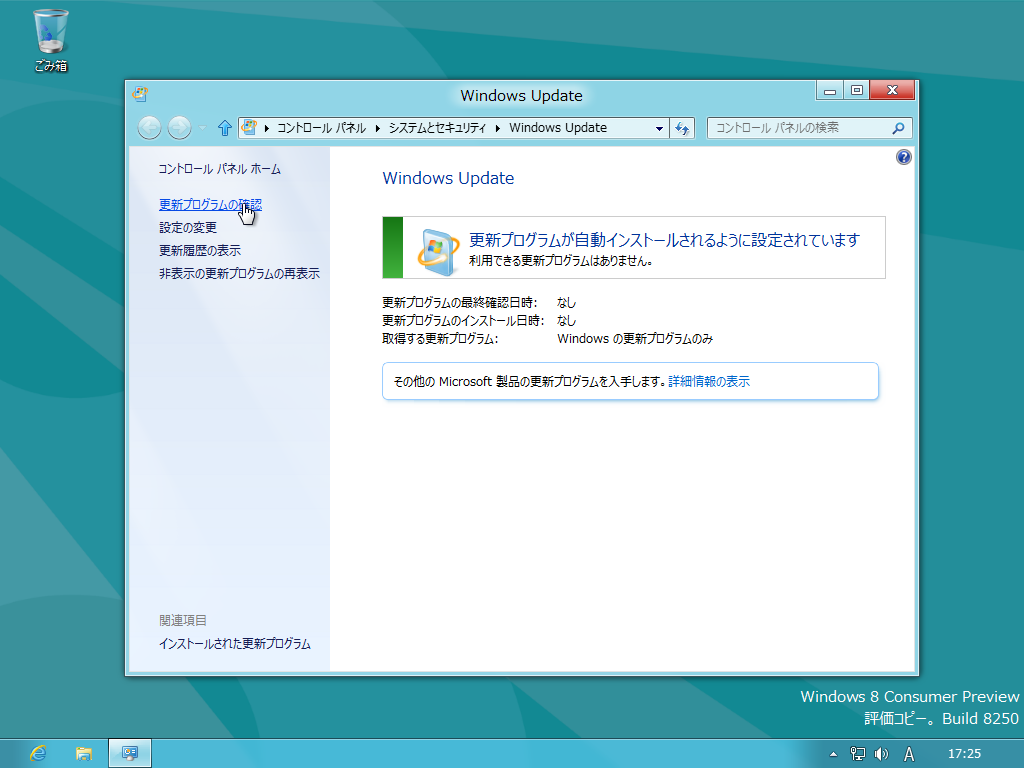Click the 関連項目 section label

[x=183, y=620]
